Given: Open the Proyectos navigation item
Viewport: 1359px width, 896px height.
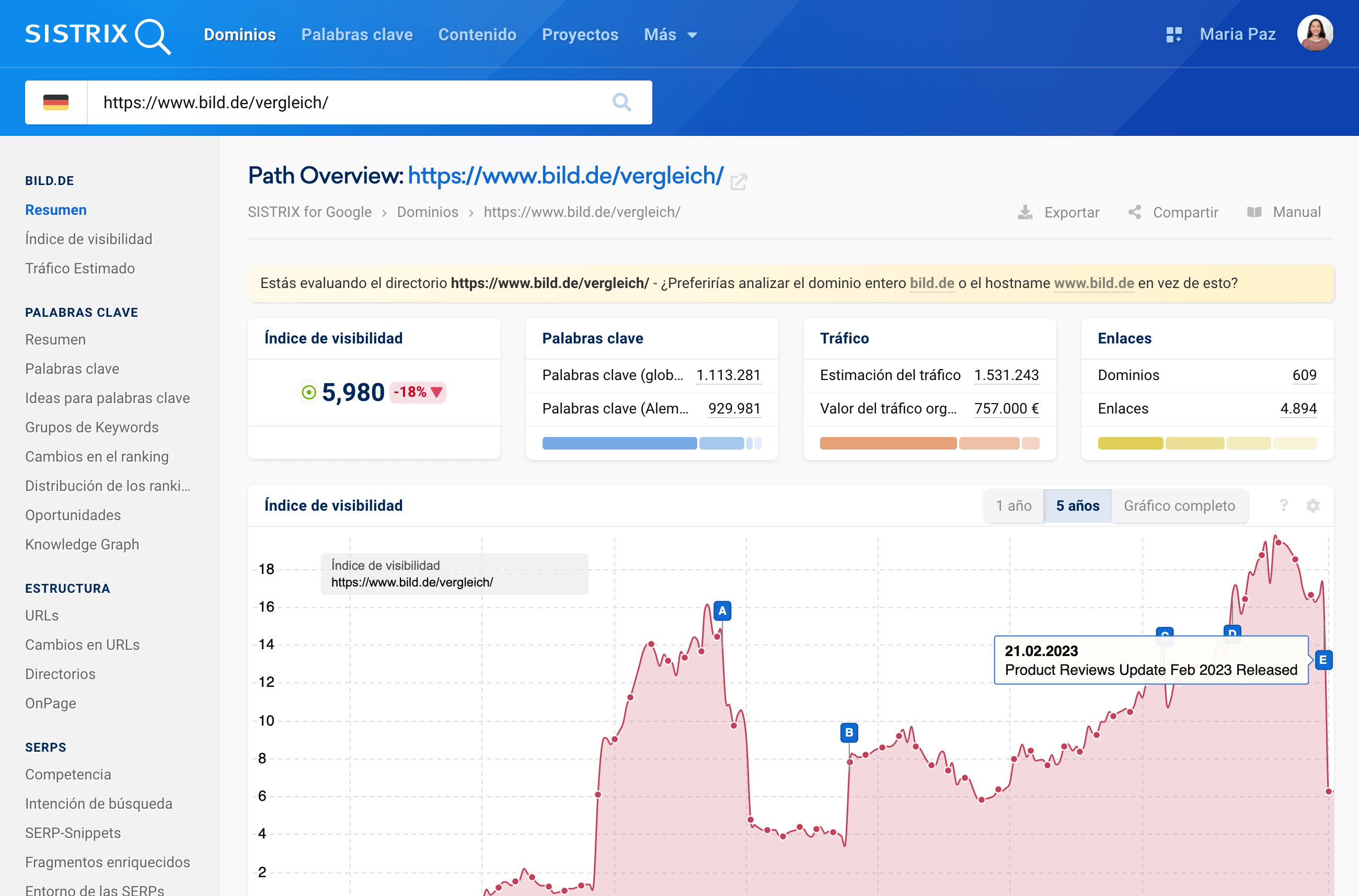Looking at the screenshot, I should tap(579, 35).
